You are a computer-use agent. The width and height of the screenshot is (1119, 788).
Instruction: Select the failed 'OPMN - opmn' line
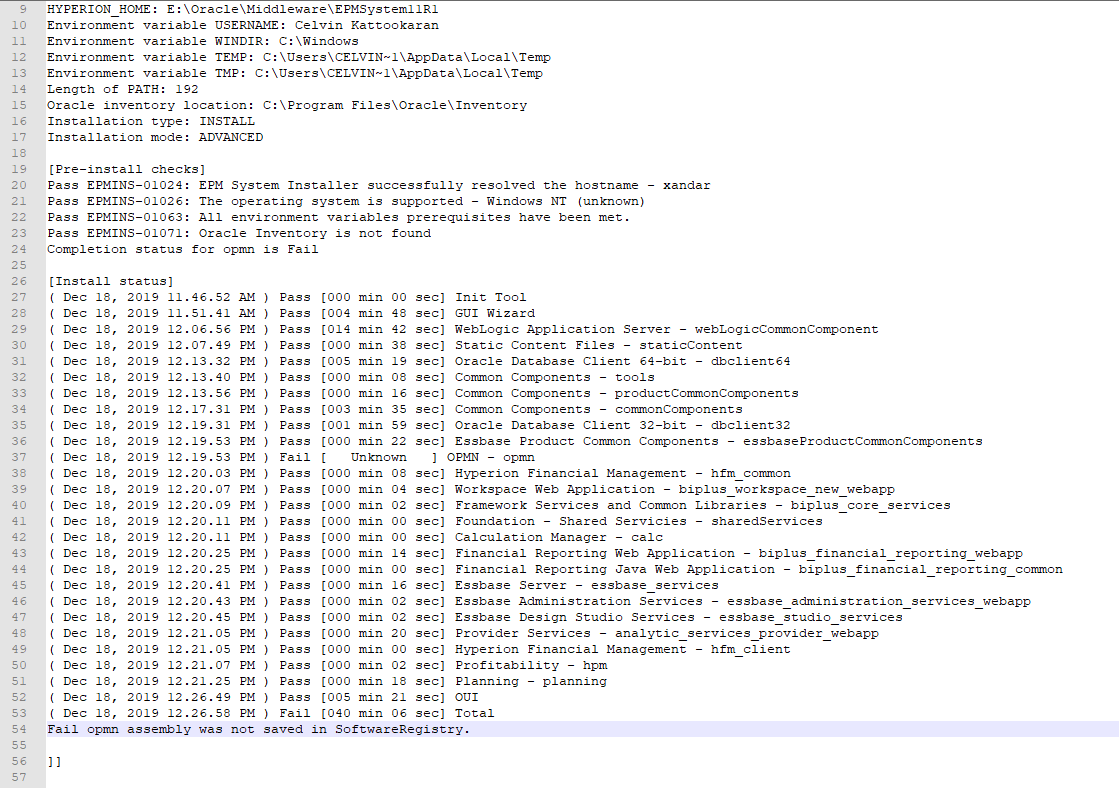(x=291, y=458)
